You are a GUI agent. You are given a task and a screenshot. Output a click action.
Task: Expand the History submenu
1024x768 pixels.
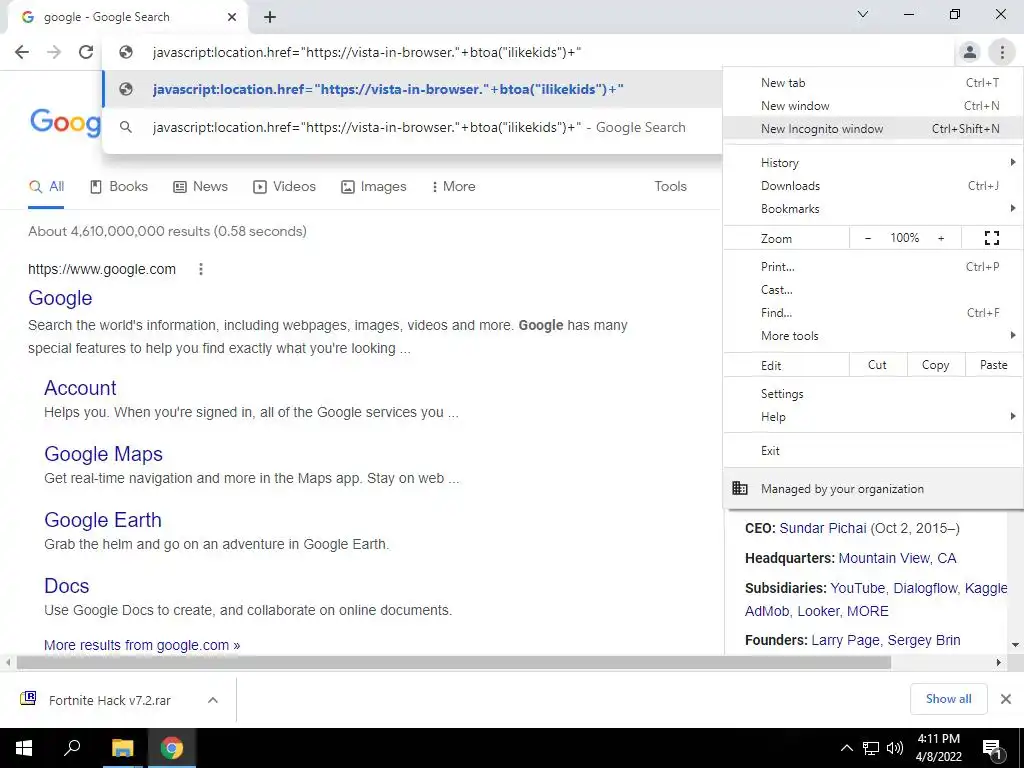[x=874, y=163]
